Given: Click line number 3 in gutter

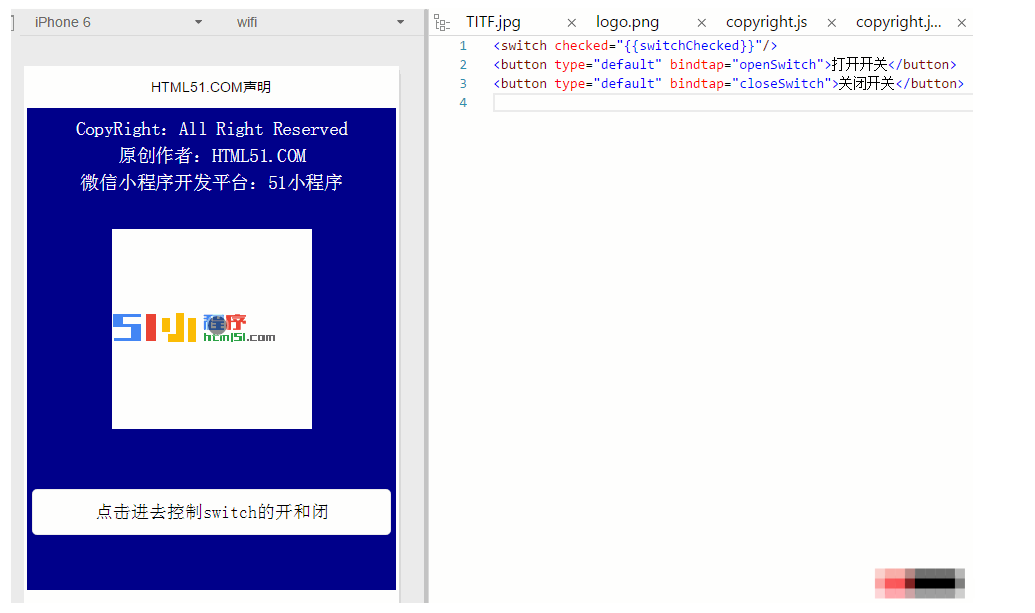Looking at the screenshot, I should coord(463,84).
